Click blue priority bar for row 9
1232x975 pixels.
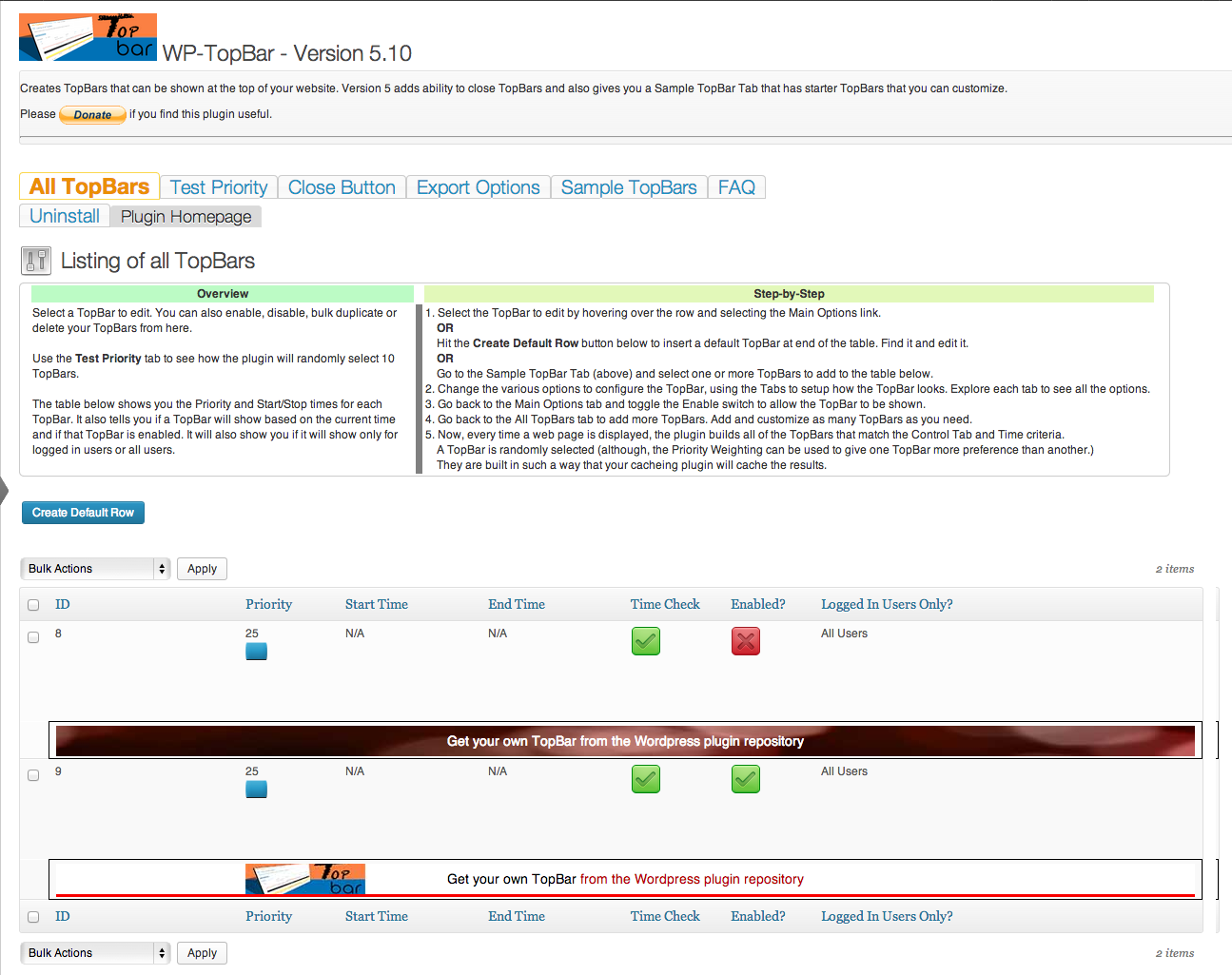click(x=256, y=790)
